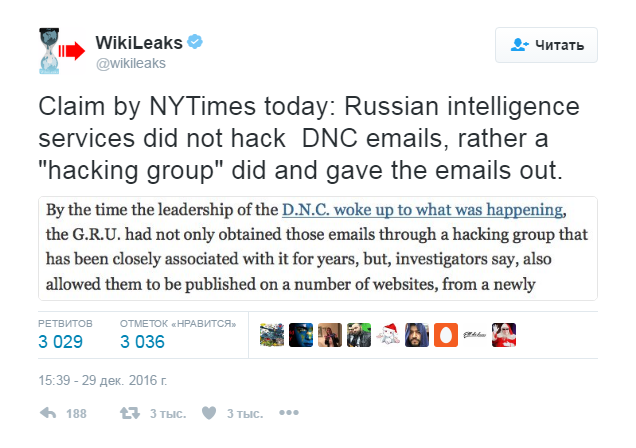Open the three-dots more options menu
Screen dimensions: 636x448
pyautogui.click(x=289, y=413)
